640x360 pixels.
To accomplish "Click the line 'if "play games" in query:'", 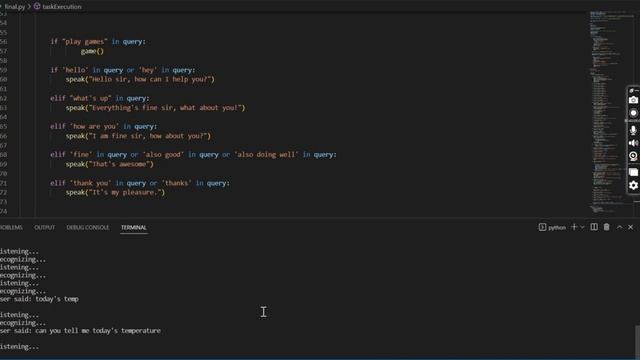I will (x=98, y=42).
